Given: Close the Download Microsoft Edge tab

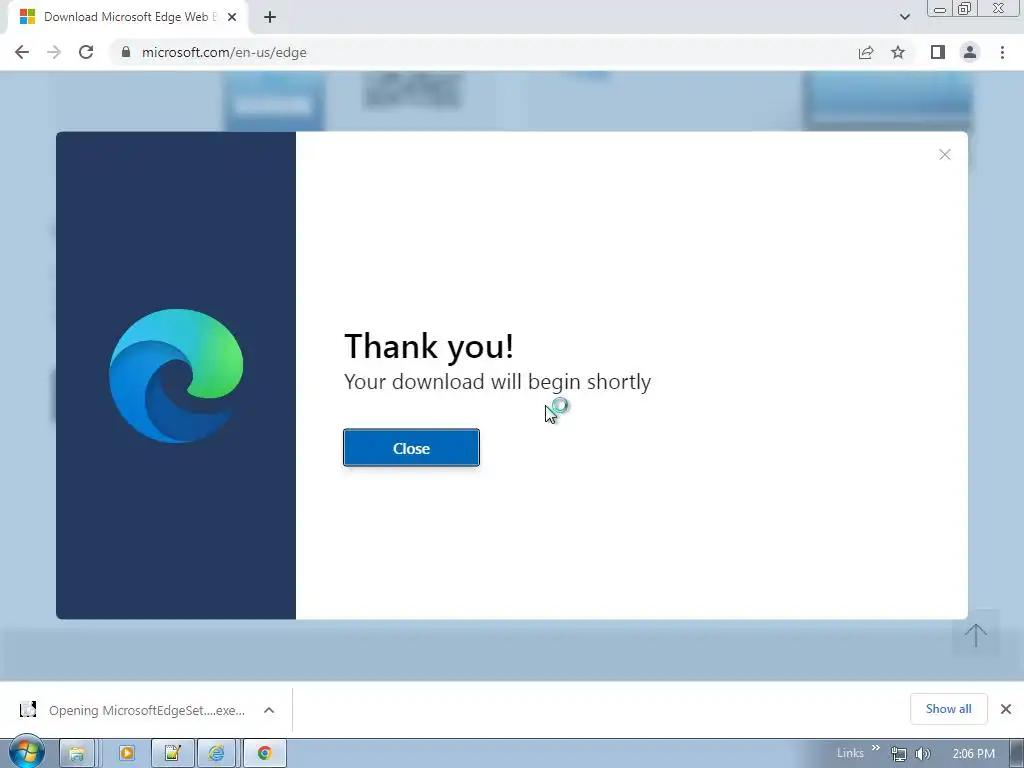Looking at the screenshot, I should click(x=232, y=17).
